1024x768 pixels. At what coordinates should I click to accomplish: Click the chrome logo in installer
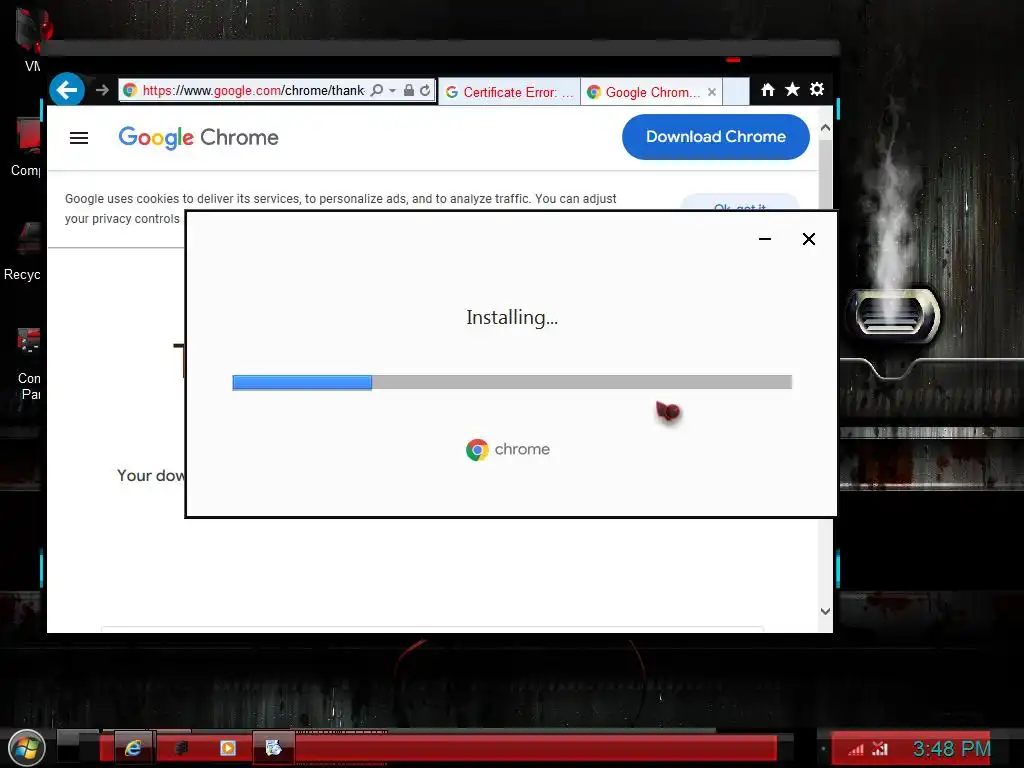click(x=508, y=449)
